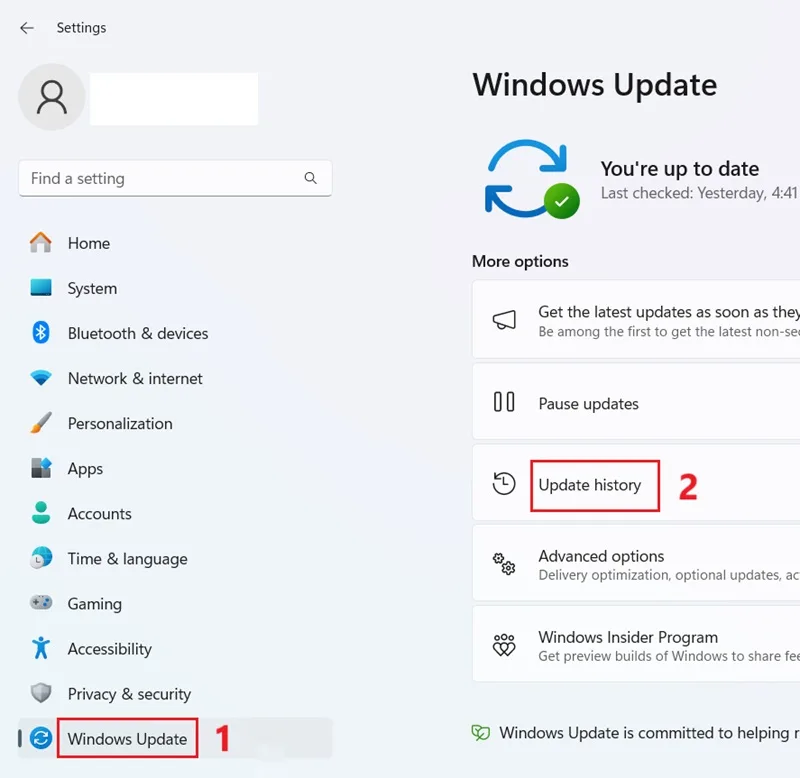Click the Advanced options gears icon
The height and width of the screenshot is (778, 800).
point(504,564)
